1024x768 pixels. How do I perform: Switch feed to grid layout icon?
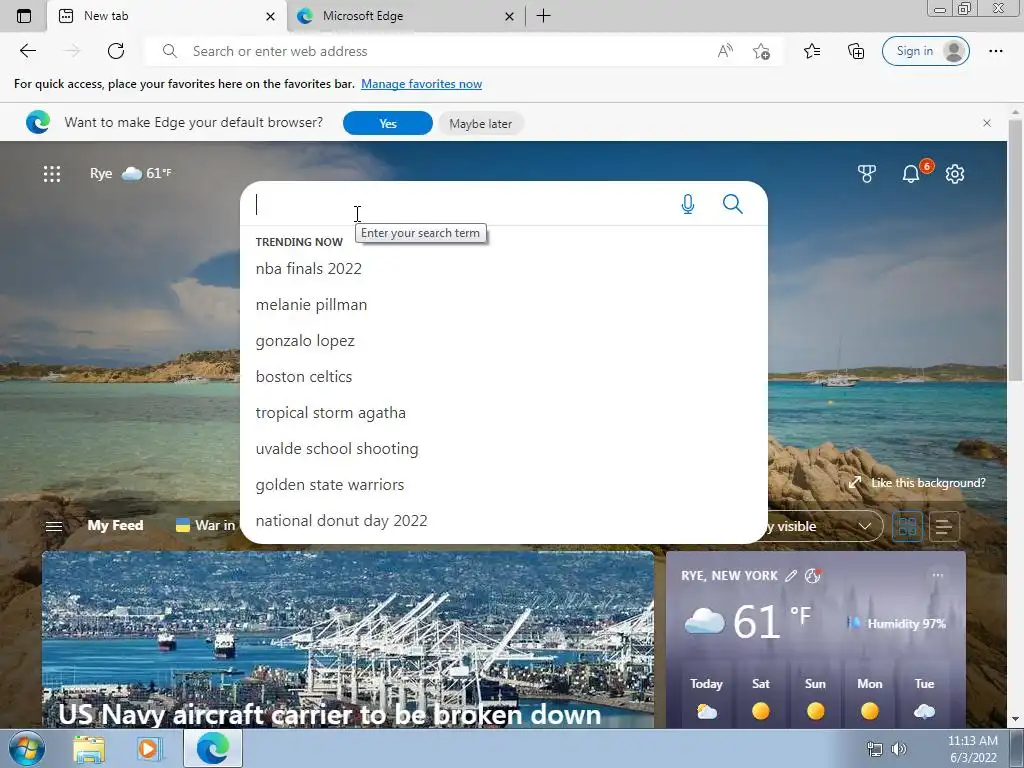click(907, 526)
